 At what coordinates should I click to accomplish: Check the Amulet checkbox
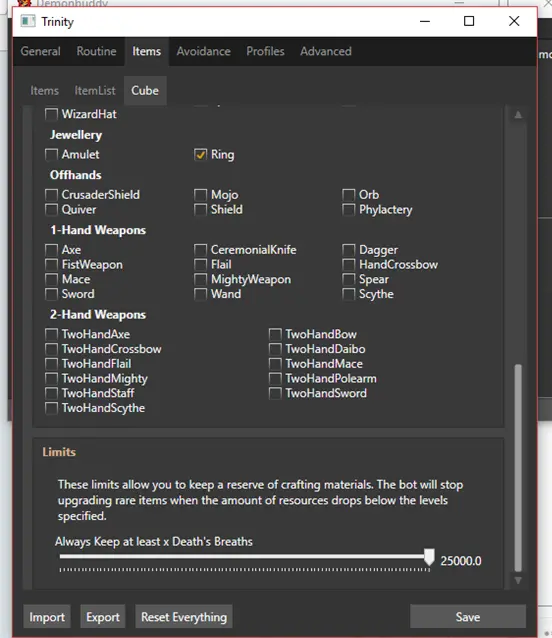(x=51, y=154)
